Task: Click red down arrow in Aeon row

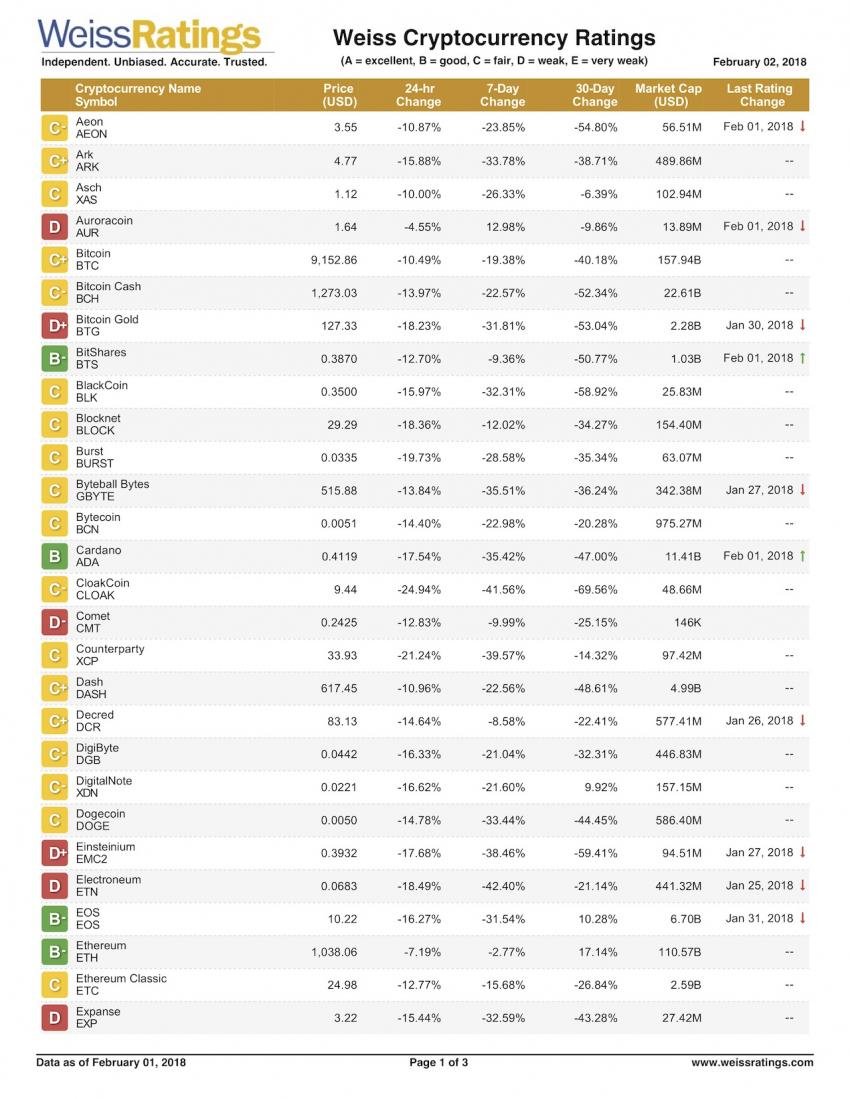Action: click(802, 127)
